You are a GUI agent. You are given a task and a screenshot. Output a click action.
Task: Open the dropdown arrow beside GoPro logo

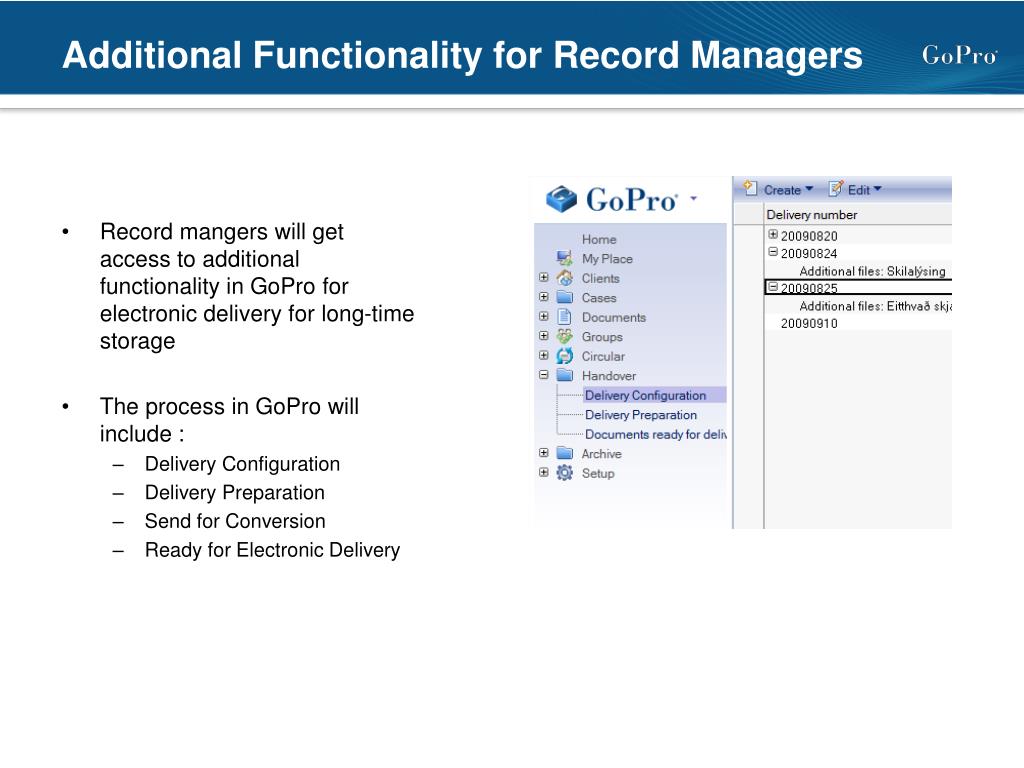694,198
